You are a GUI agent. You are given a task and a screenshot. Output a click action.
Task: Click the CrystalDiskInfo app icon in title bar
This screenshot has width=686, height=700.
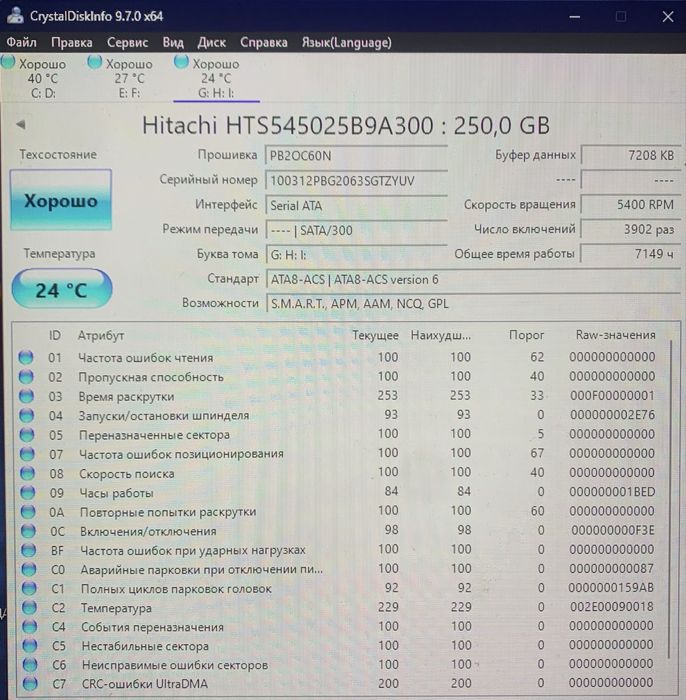click(x=15, y=14)
